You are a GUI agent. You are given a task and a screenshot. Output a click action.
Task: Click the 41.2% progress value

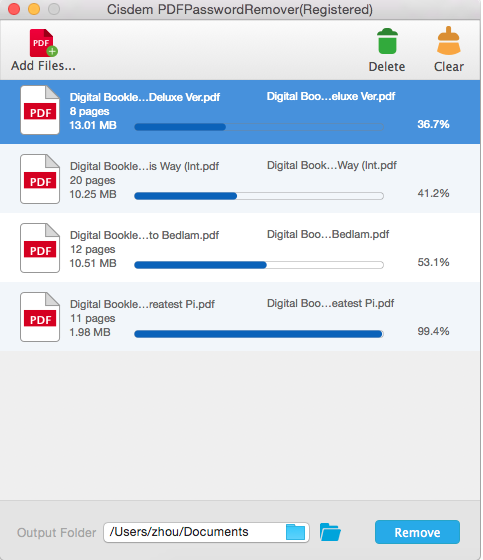(x=433, y=193)
